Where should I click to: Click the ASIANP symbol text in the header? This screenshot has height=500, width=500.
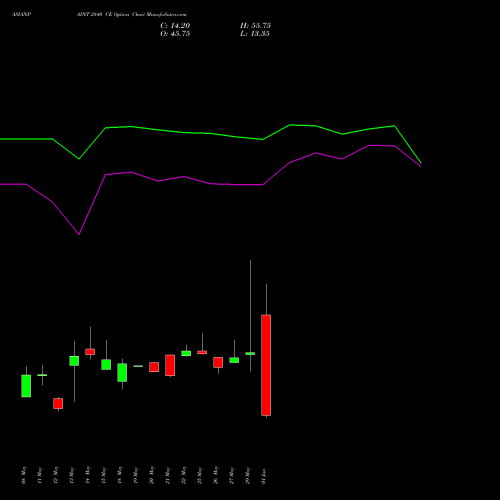pyautogui.click(x=22, y=15)
